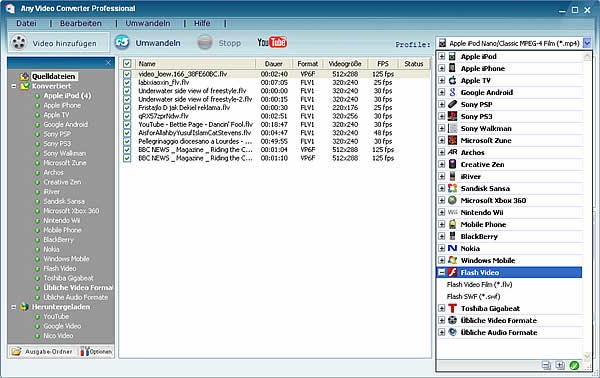
Task: Uncheck YouTube - Bettie Page checkbox
Action: pos(127,124)
